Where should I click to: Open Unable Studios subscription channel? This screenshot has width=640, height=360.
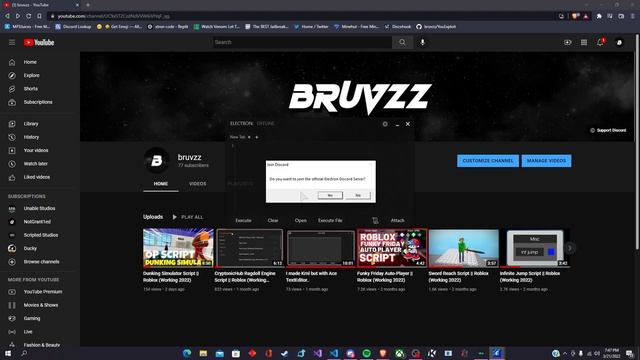pyautogui.click(x=40, y=209)
